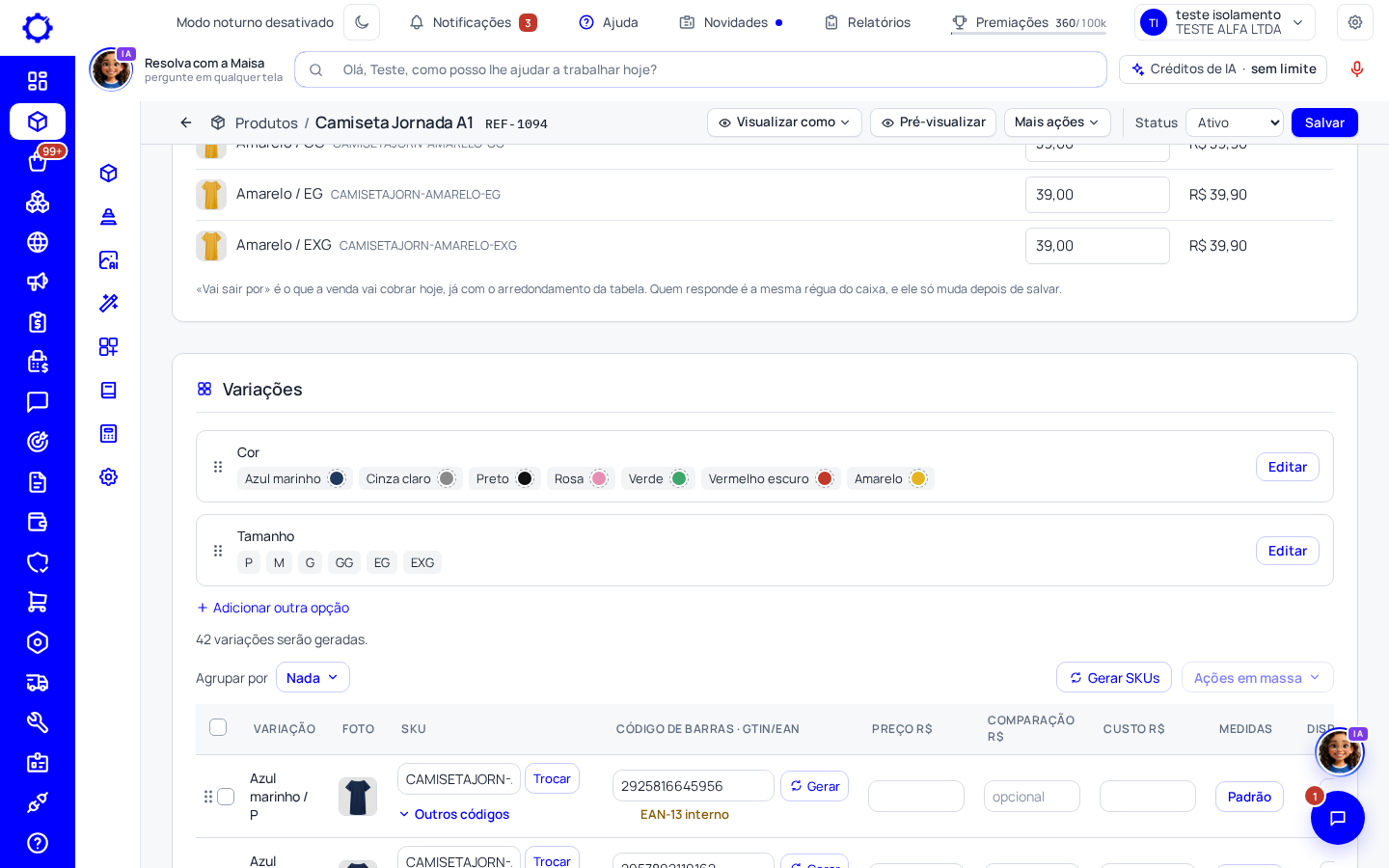Click the wrench tools icon in sidebar
Image resolution: width=1389 pixels, height=868 pixels.
[38, 722]
